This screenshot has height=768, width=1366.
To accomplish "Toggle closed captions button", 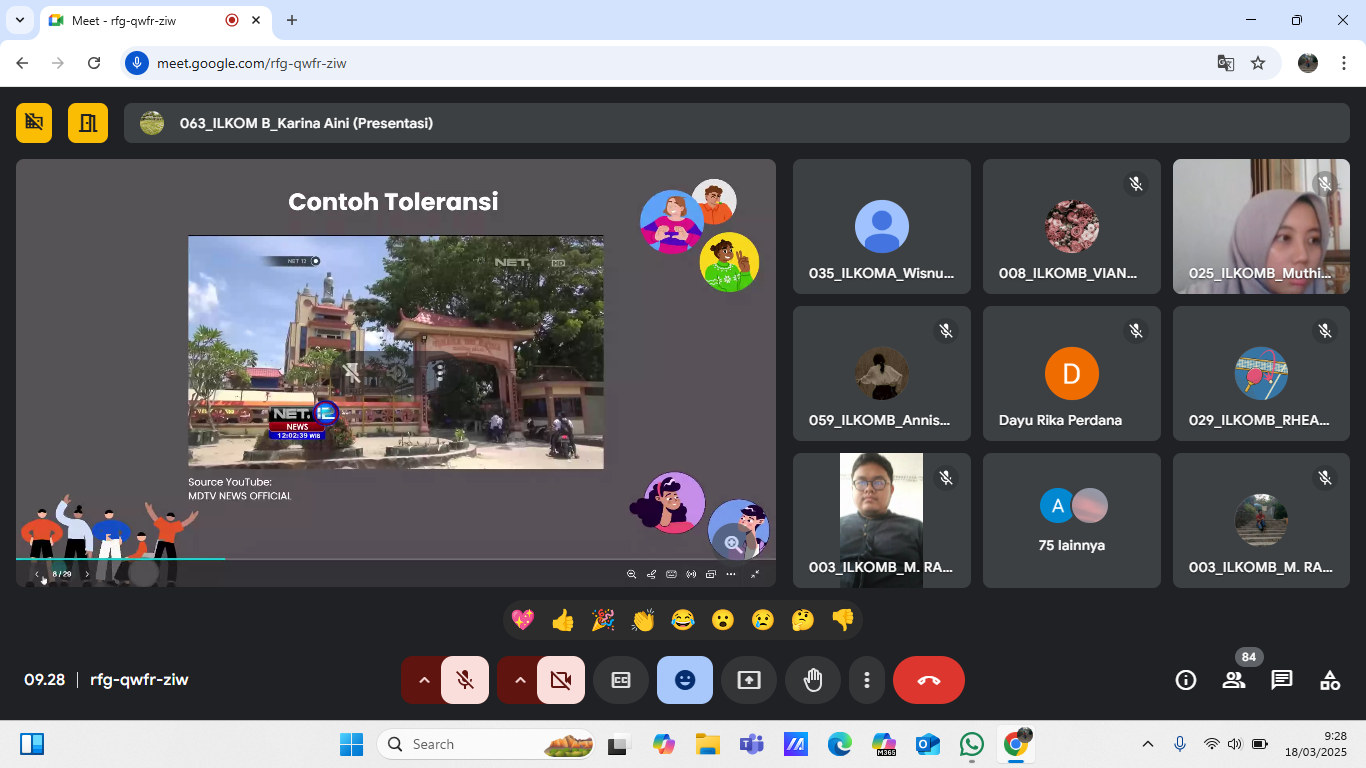I will point(621,680).
